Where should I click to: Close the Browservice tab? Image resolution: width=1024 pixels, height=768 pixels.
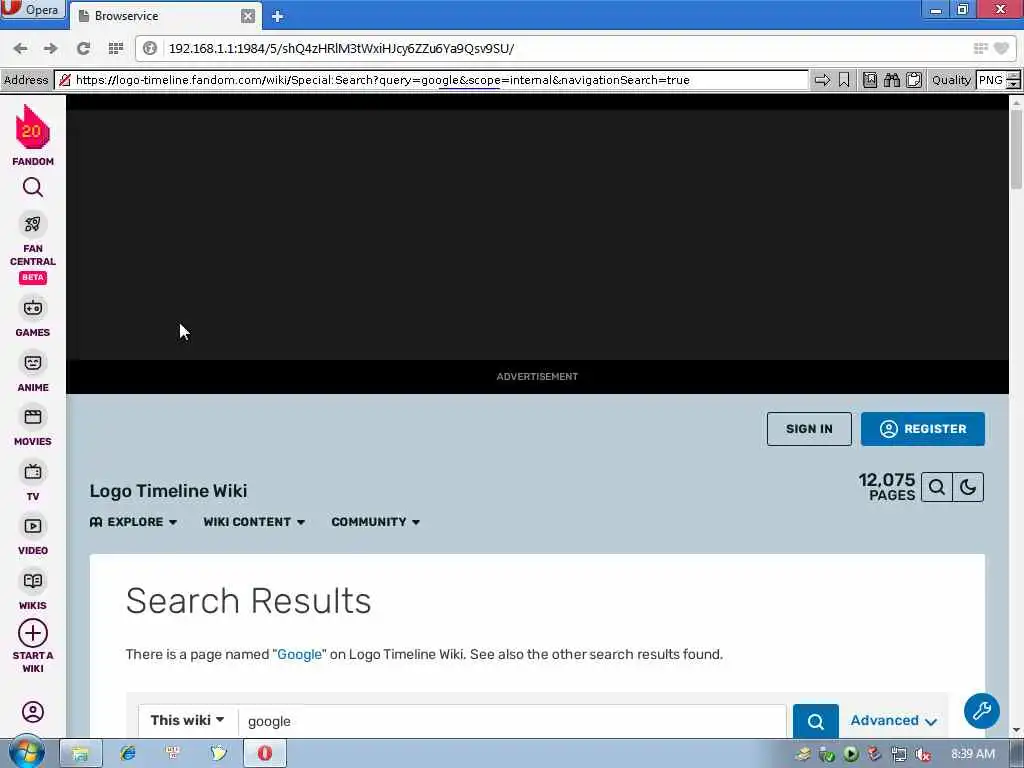248,16
